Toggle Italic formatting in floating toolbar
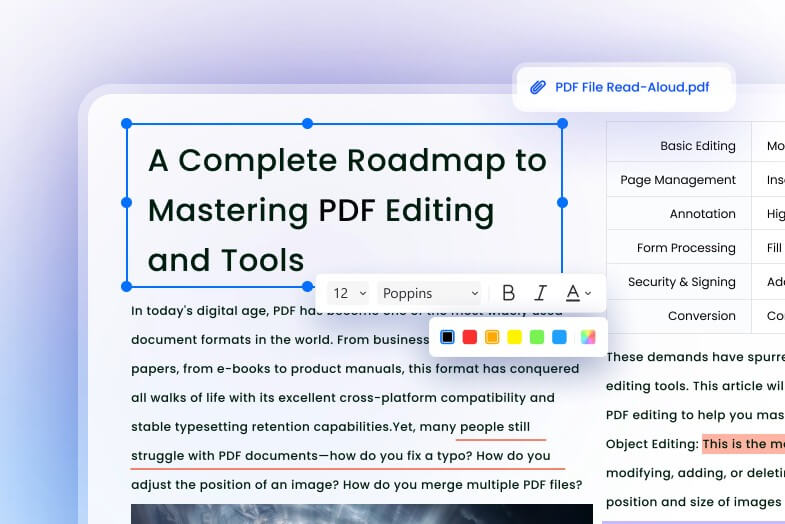Screen dimensions: 785x524 [x=540, y=293]
